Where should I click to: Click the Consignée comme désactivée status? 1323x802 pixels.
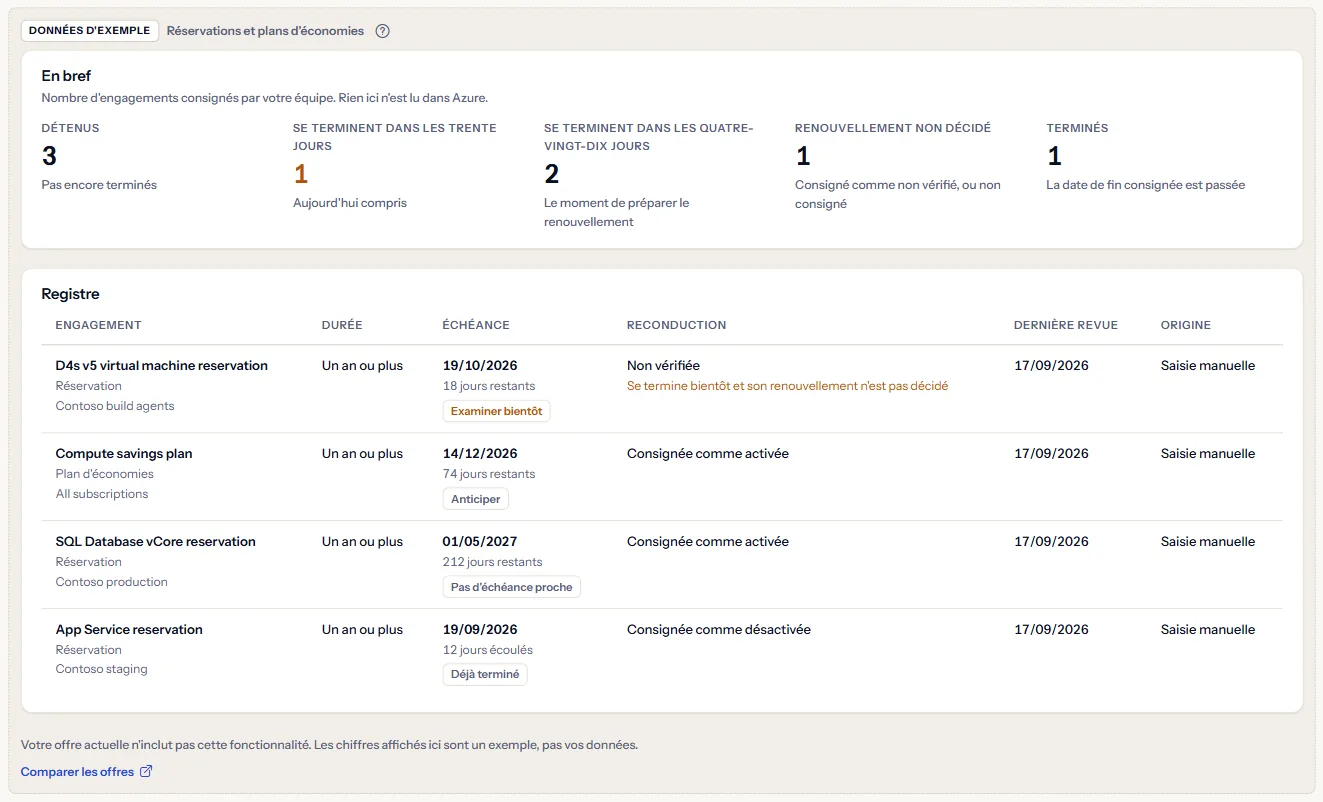click(719, 630)
